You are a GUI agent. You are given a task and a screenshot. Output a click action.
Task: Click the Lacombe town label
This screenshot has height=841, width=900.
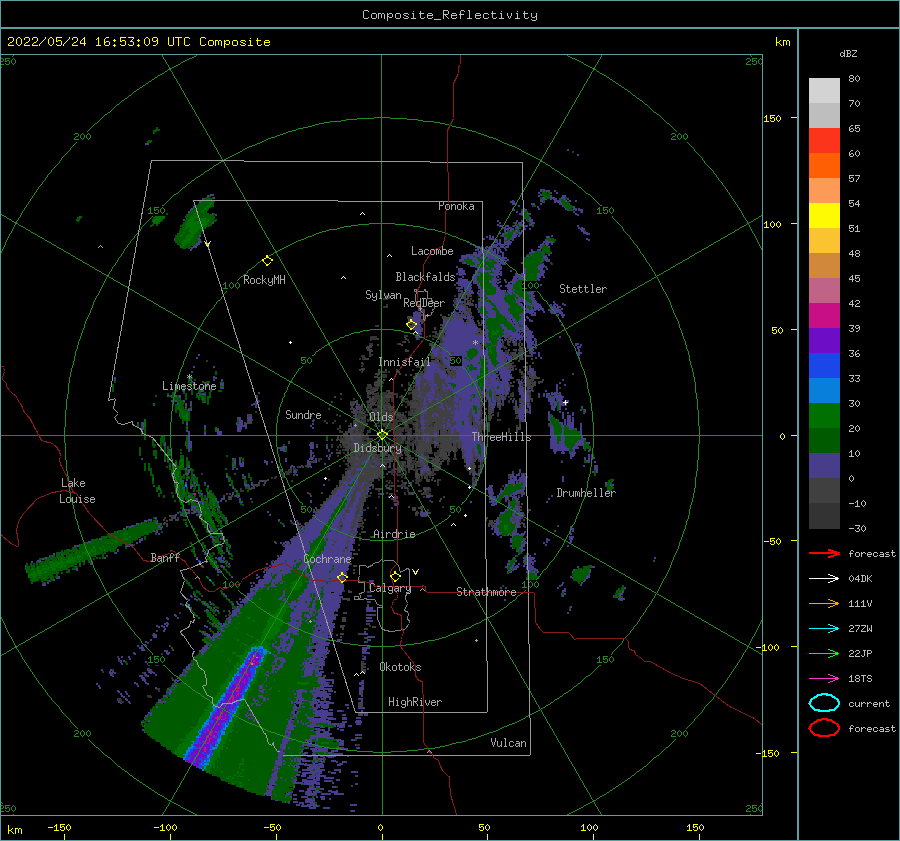(x=432, y=251)
